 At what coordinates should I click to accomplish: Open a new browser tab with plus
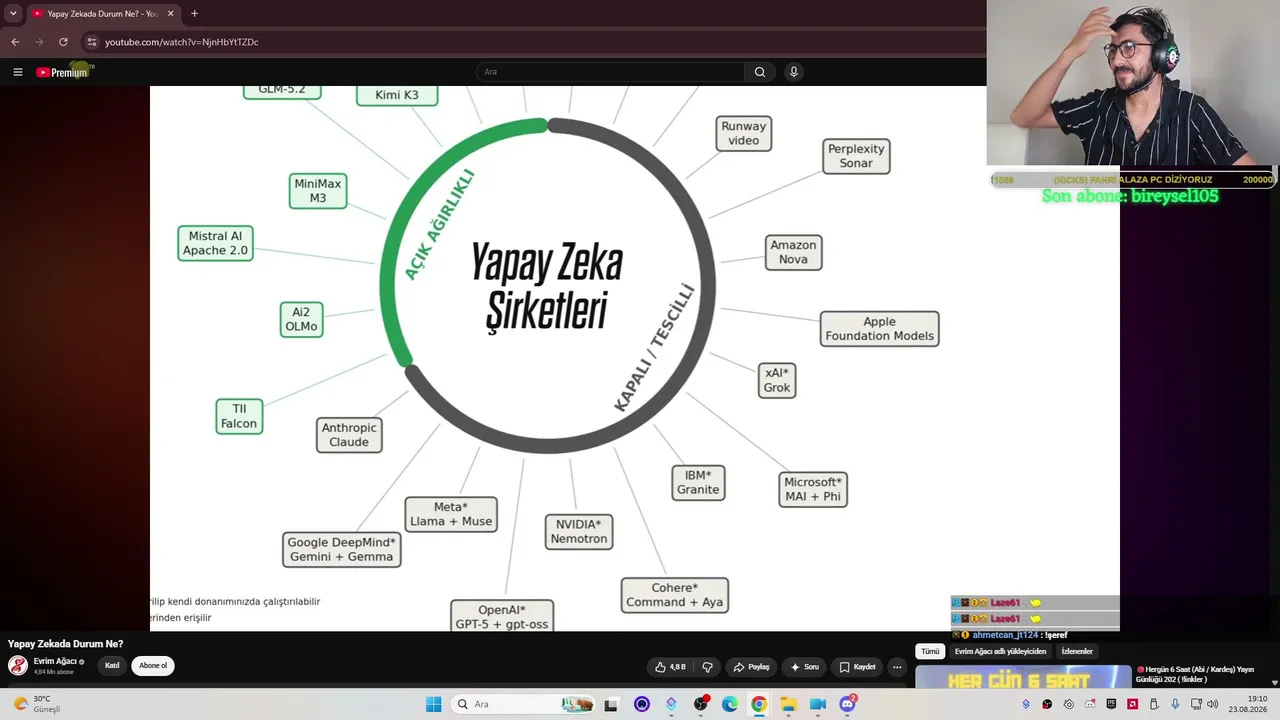click(x=194, y=13)
